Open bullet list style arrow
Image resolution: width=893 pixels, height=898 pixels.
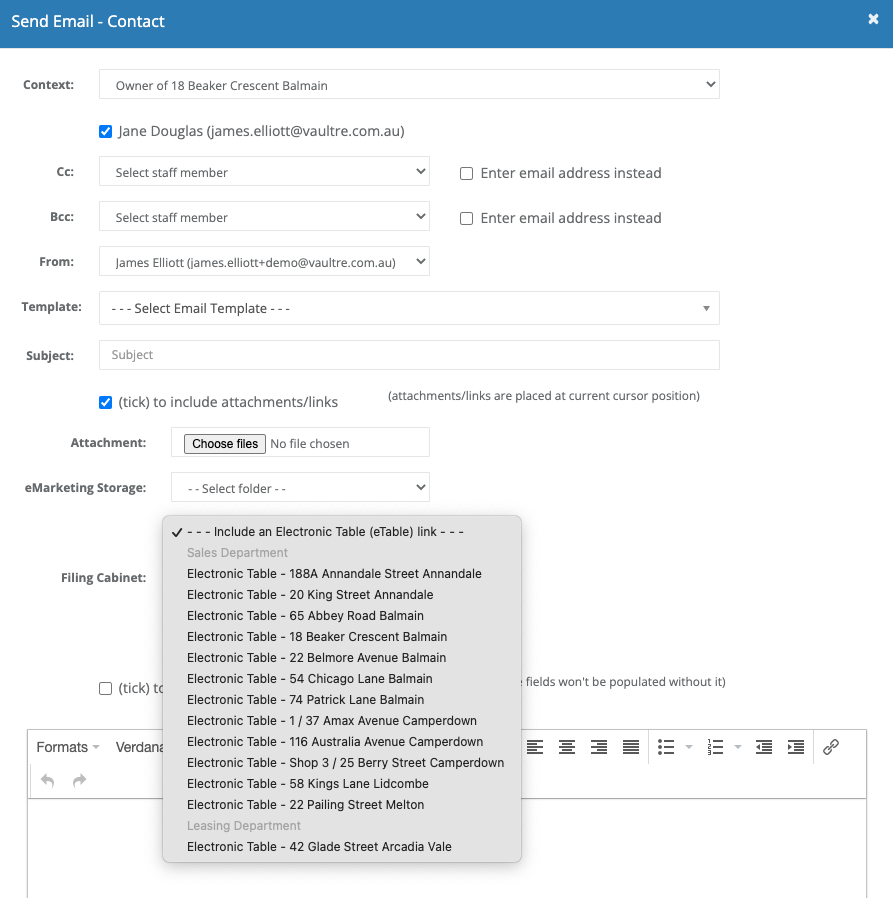[x=689, y=747]
